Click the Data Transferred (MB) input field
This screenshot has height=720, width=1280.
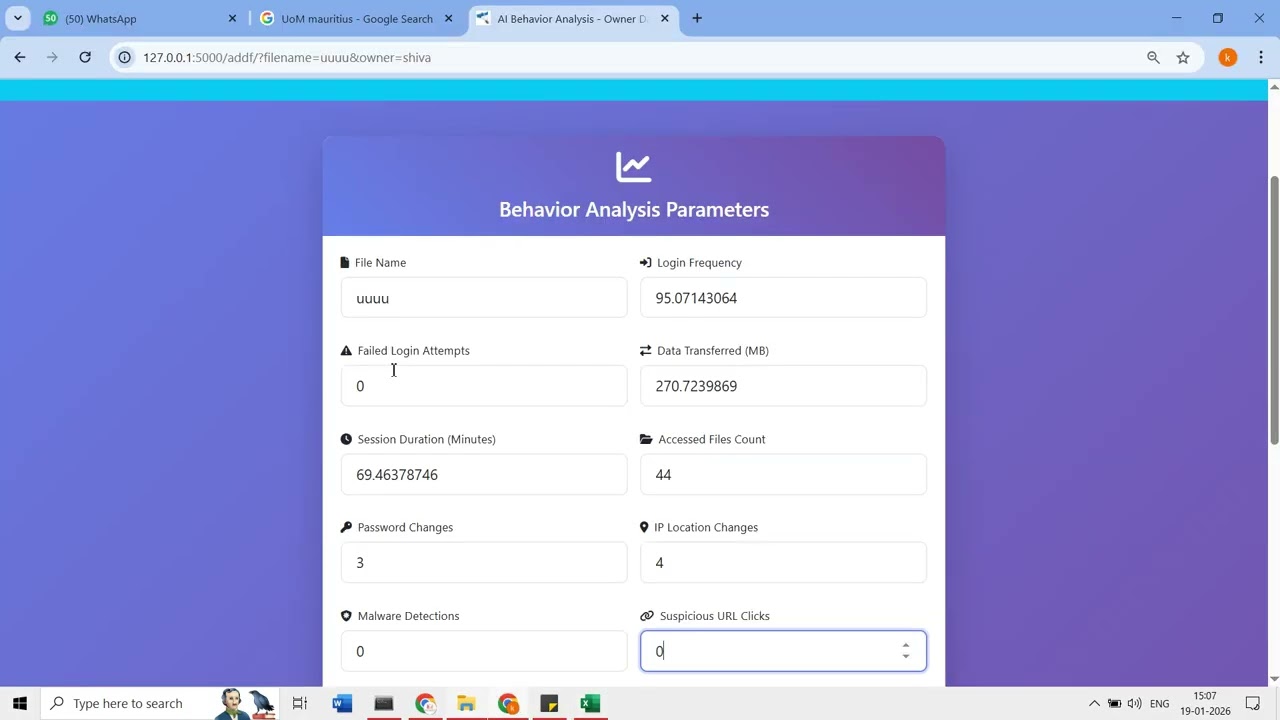click(783, 386)
